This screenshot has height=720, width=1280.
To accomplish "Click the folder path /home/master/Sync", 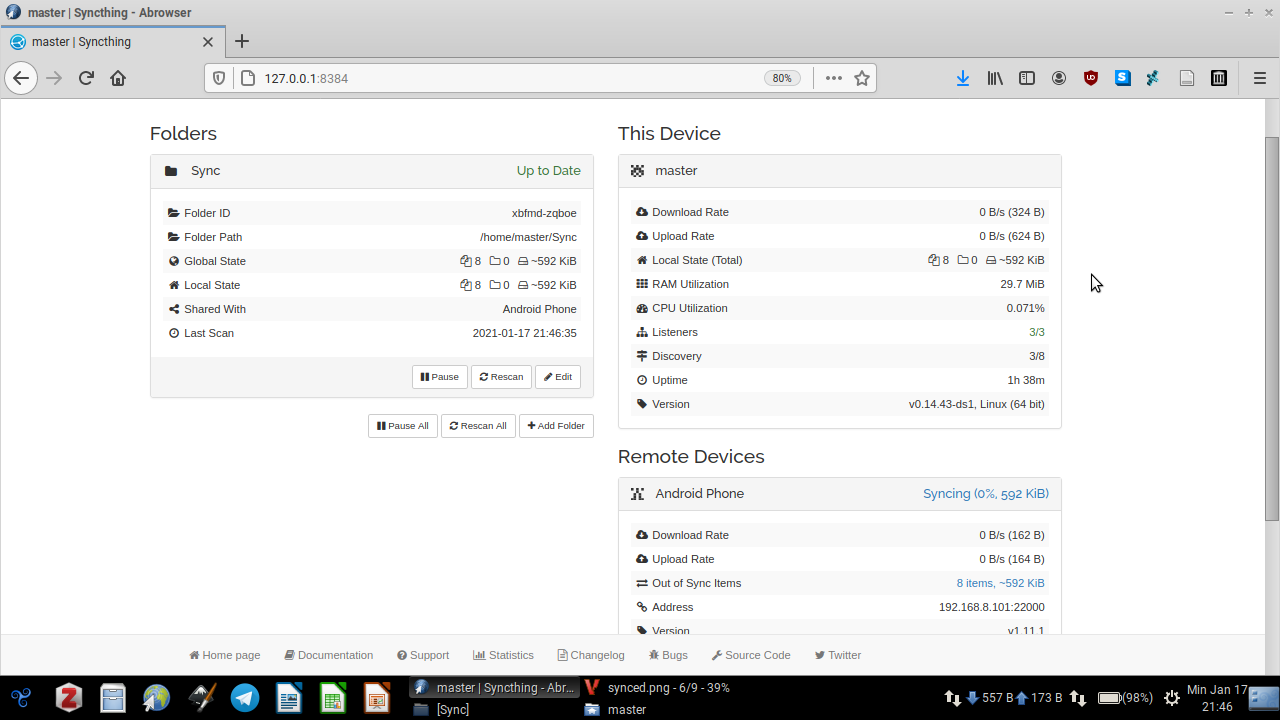I will coord(528,237).
